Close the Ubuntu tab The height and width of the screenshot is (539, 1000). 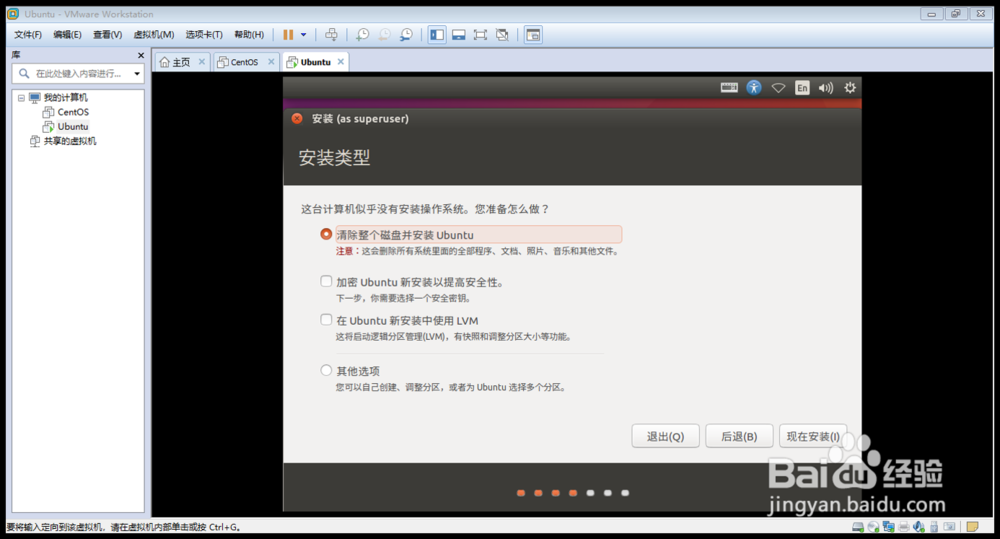pyautogui.click(x=341, y=62)
